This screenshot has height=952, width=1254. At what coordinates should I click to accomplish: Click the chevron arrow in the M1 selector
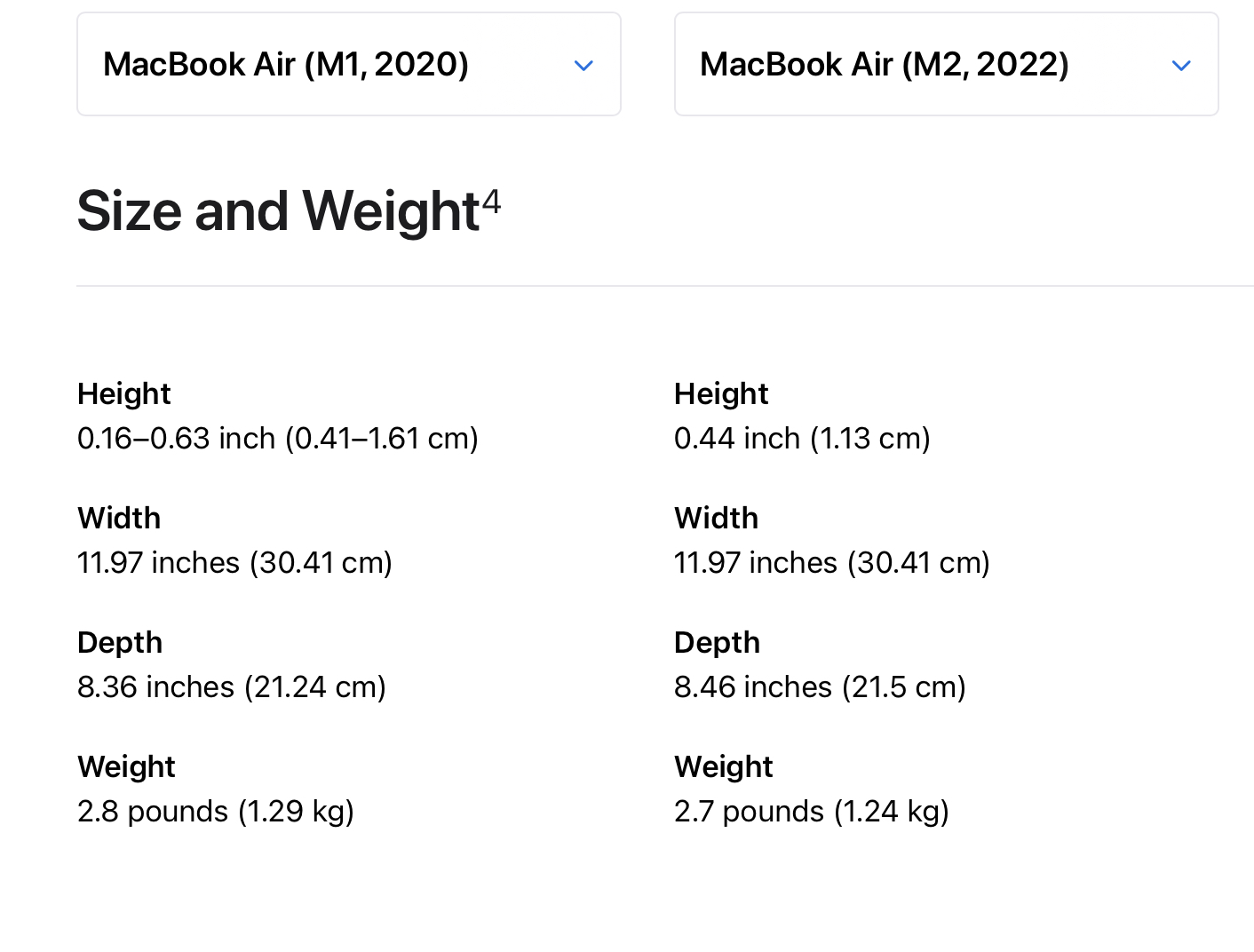583,66
